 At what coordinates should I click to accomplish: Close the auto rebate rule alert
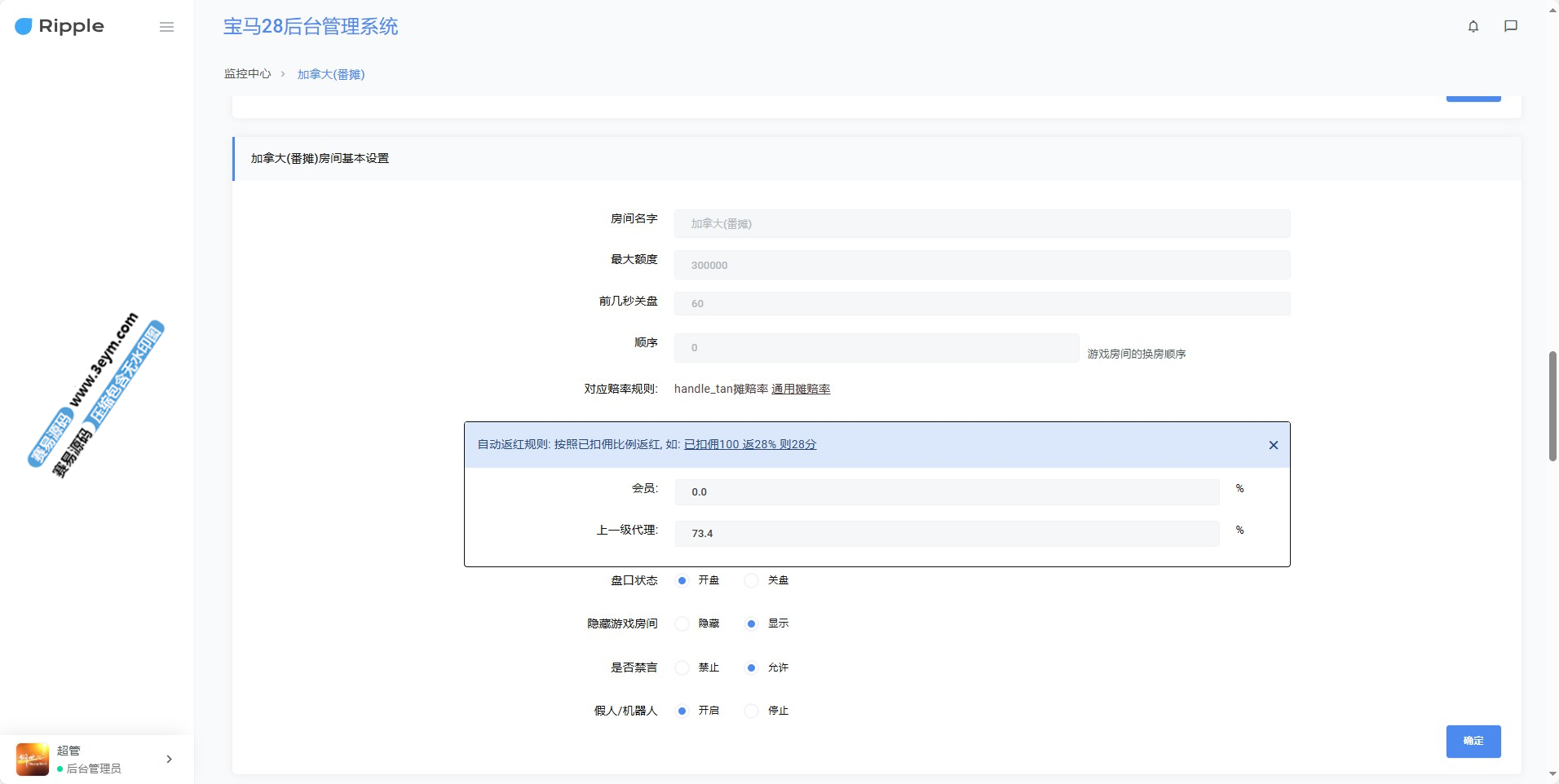click(x=1273, y=445)
